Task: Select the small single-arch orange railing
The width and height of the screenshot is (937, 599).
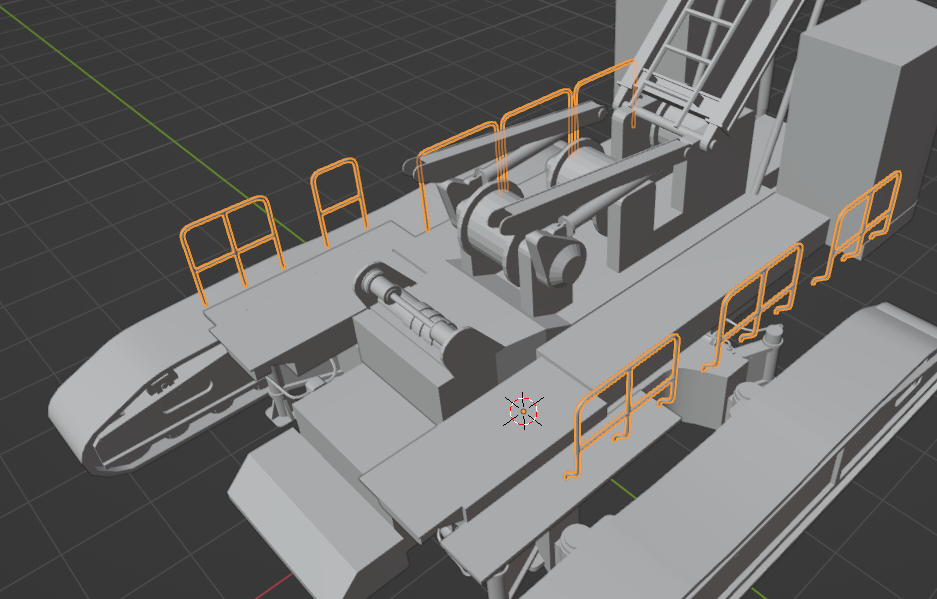Action: pyautogui.click(x=339, y=202)
